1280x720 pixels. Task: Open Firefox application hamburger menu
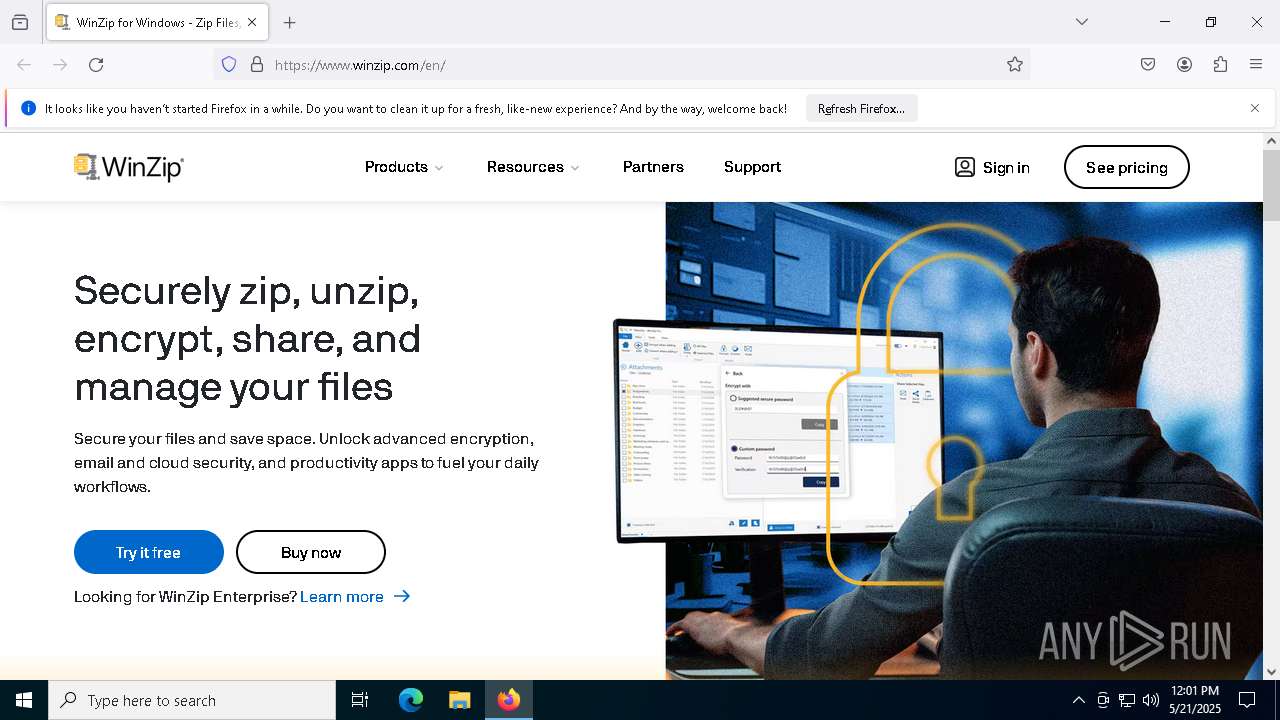point(1256,65)
